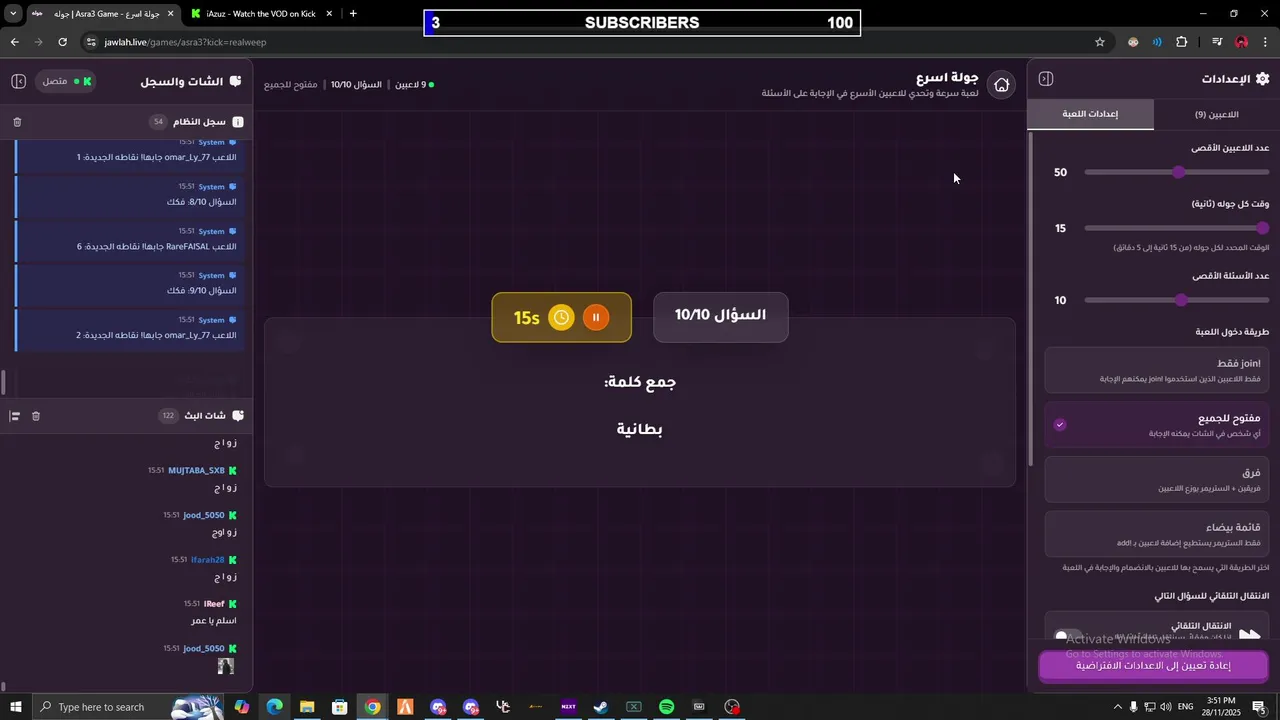Image resolution: width=1280 pixels, height=720 pixels.
Task: Open the Chrome three-dot menu
Action: [x=1266, y=42]
